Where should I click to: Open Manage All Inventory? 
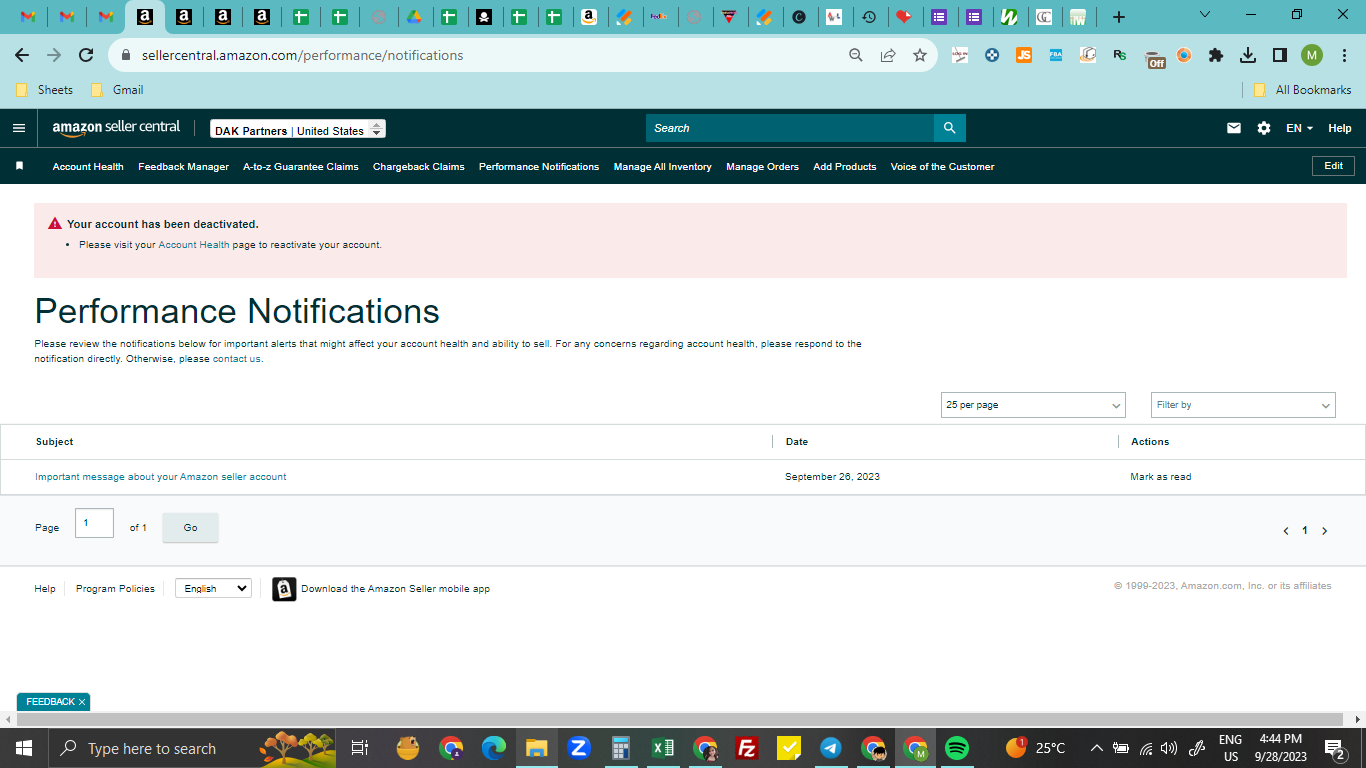pos(663,167)
